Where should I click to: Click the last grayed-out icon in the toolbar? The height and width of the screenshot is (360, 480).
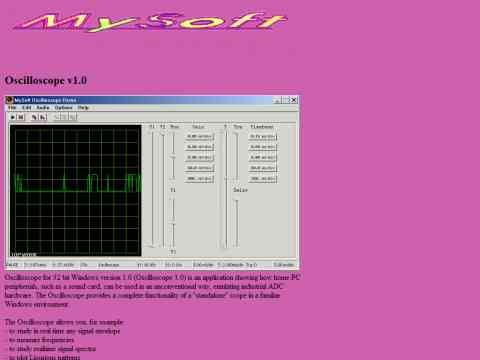tap(72, 117)
